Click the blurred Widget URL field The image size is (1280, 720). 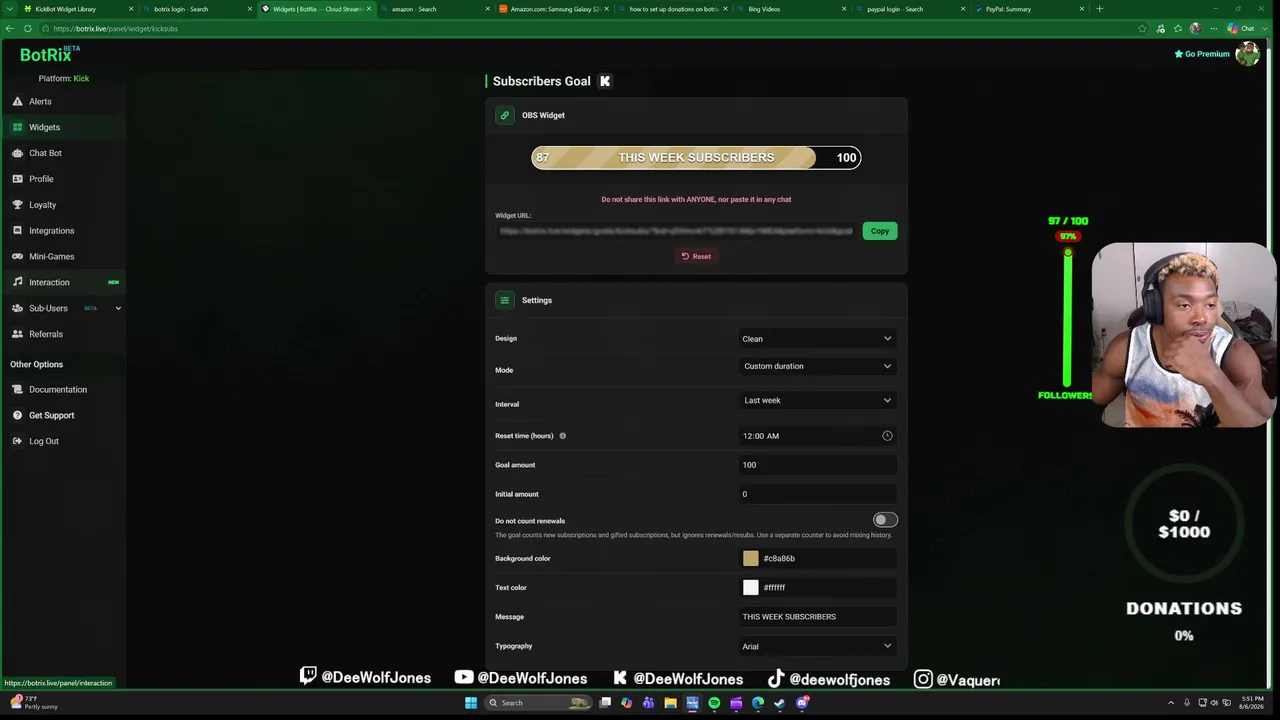click(x=676, y=231)
